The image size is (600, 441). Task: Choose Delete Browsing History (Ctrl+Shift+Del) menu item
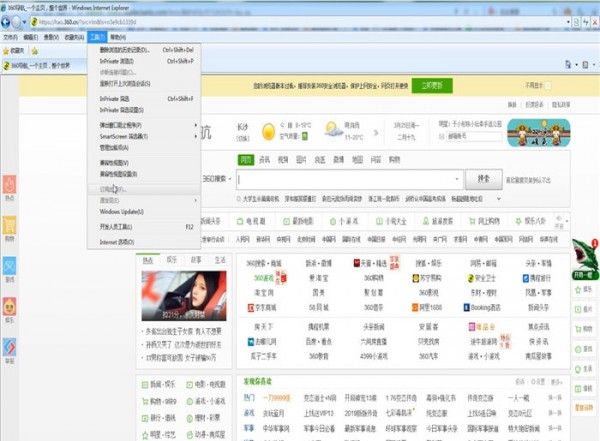tap(144, 50)
